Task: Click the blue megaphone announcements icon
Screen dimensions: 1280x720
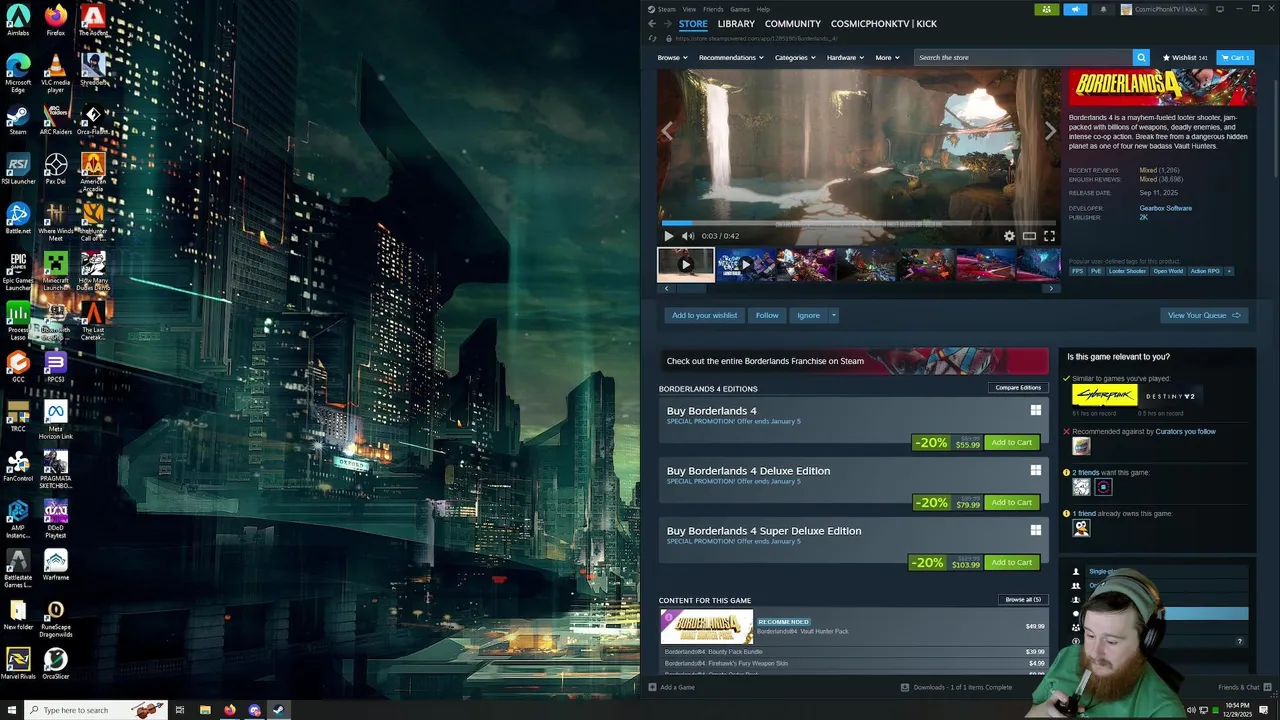Action: click(1075, 9)
